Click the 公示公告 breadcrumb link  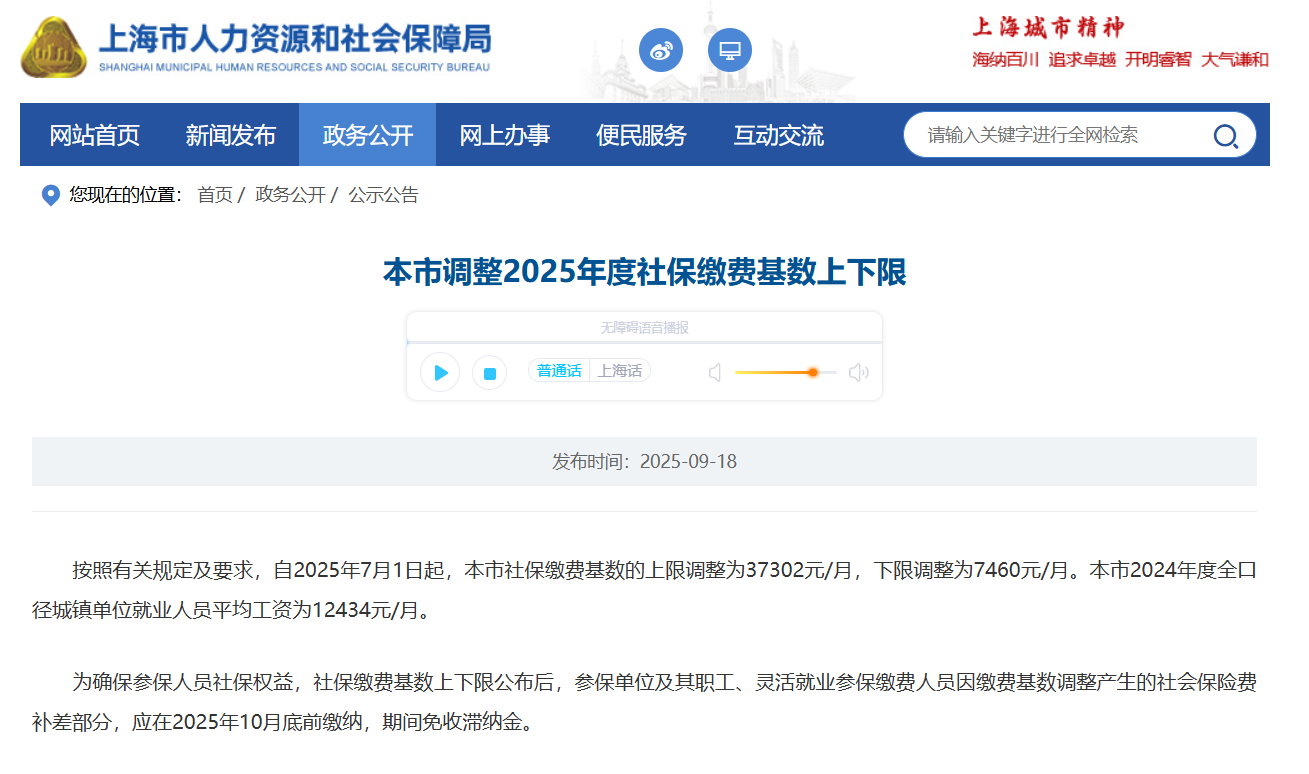tap(383, 195)
